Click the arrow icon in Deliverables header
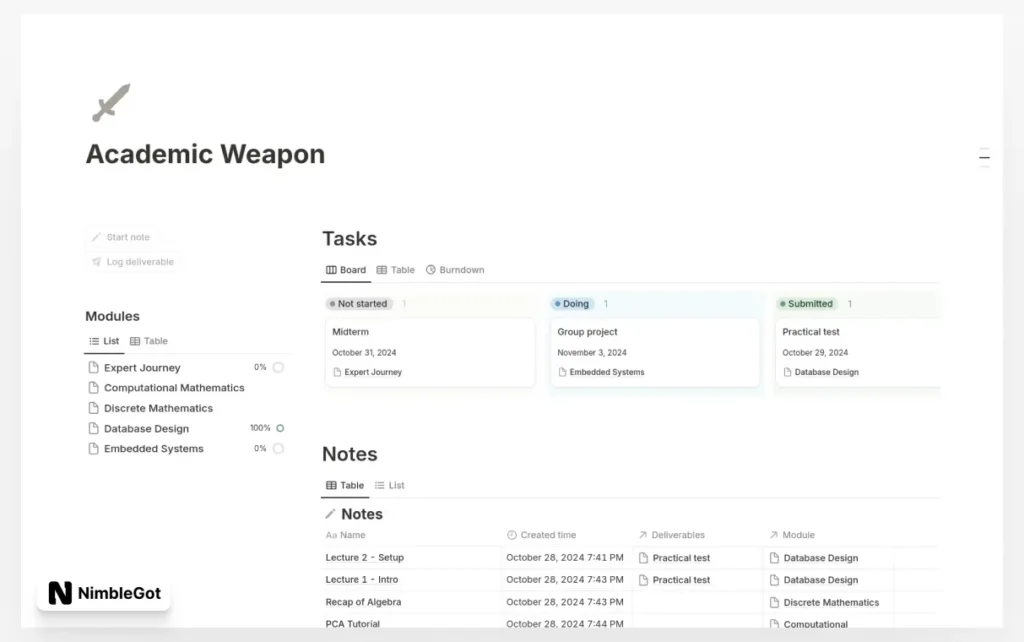The image size is (1024, 642). 643,535
